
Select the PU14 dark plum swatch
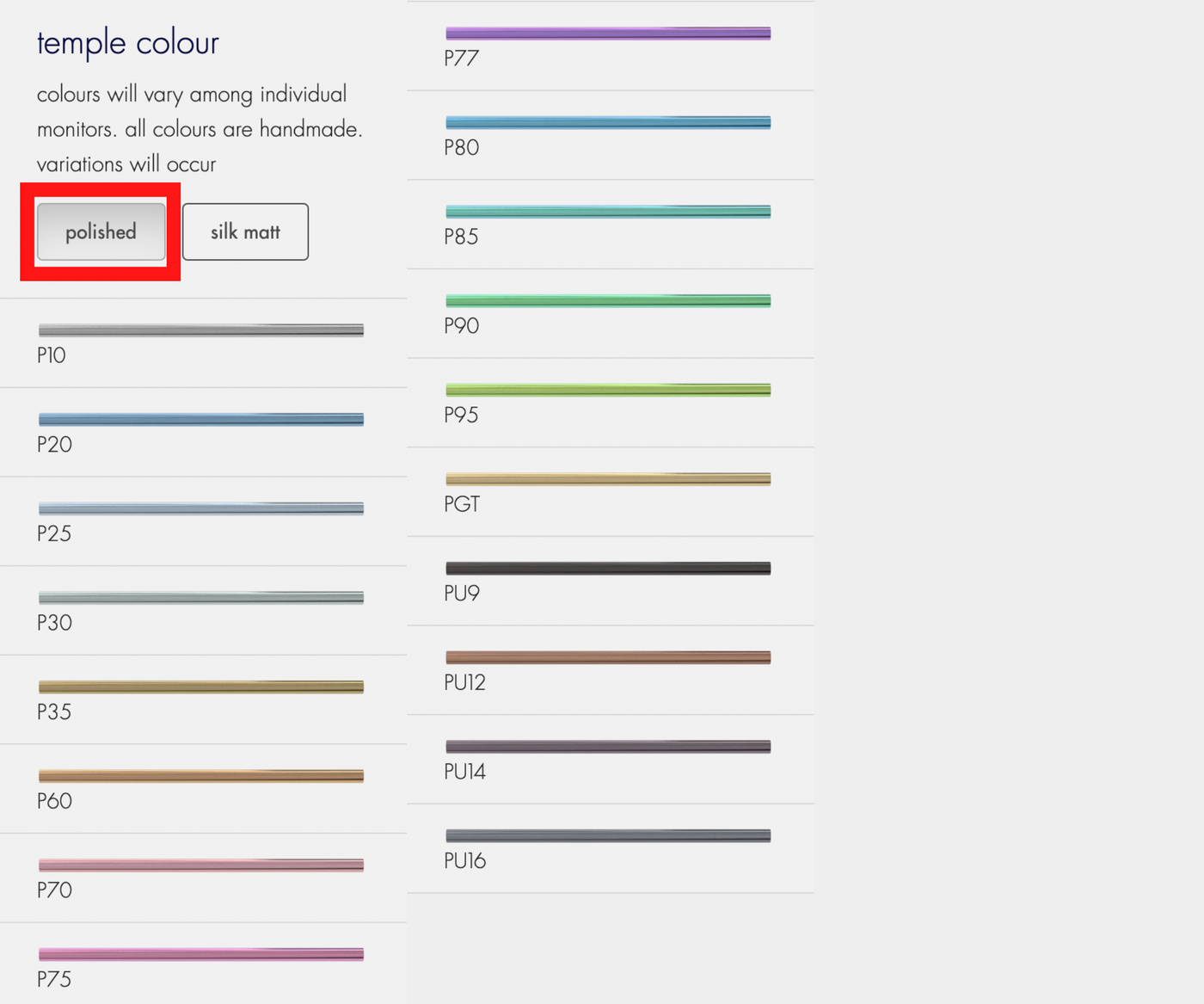click(608, 747)
